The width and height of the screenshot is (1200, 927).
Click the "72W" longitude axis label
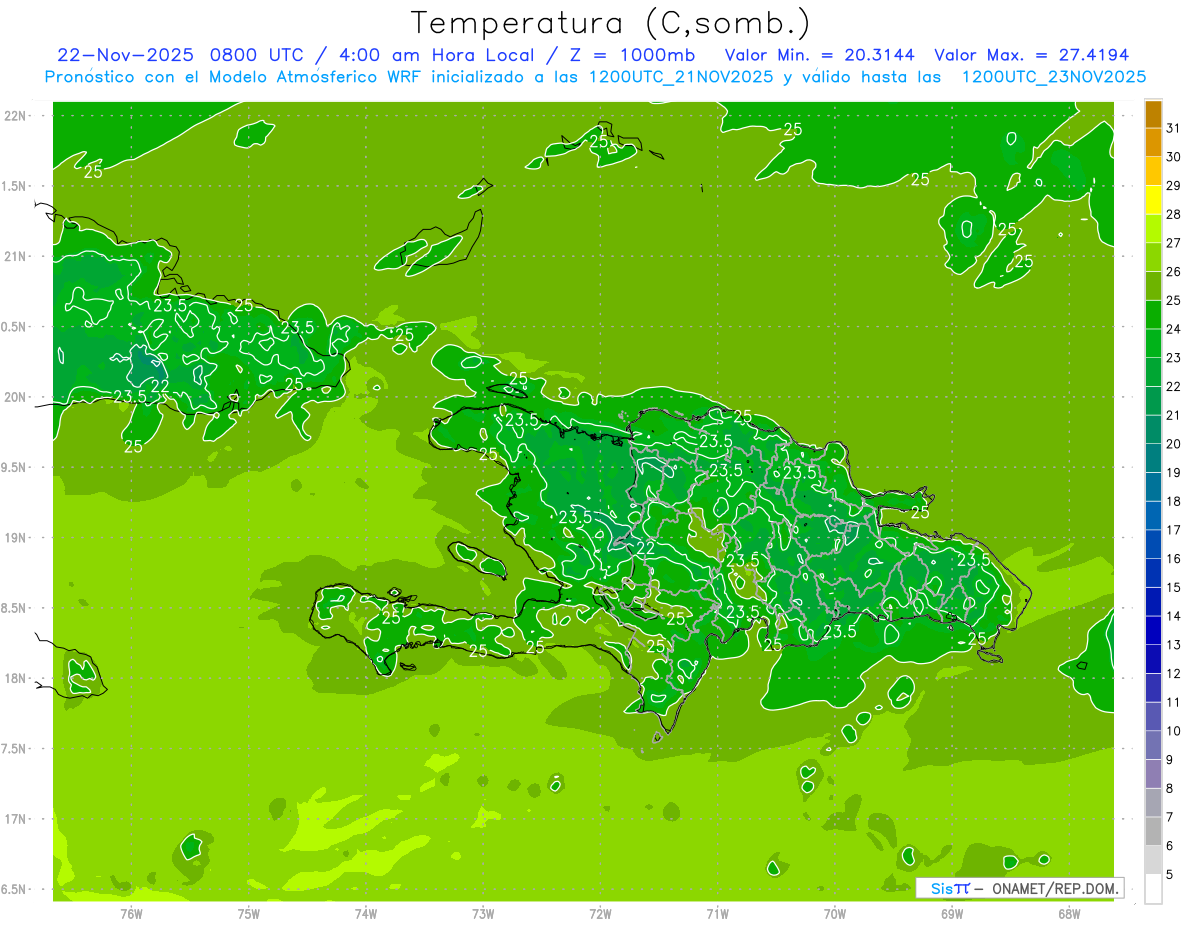[x=600, y=914]
